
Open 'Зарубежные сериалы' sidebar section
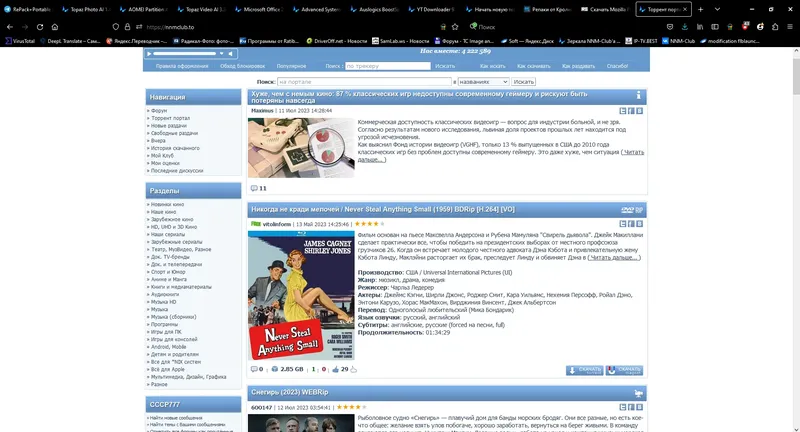coord(177,242)
